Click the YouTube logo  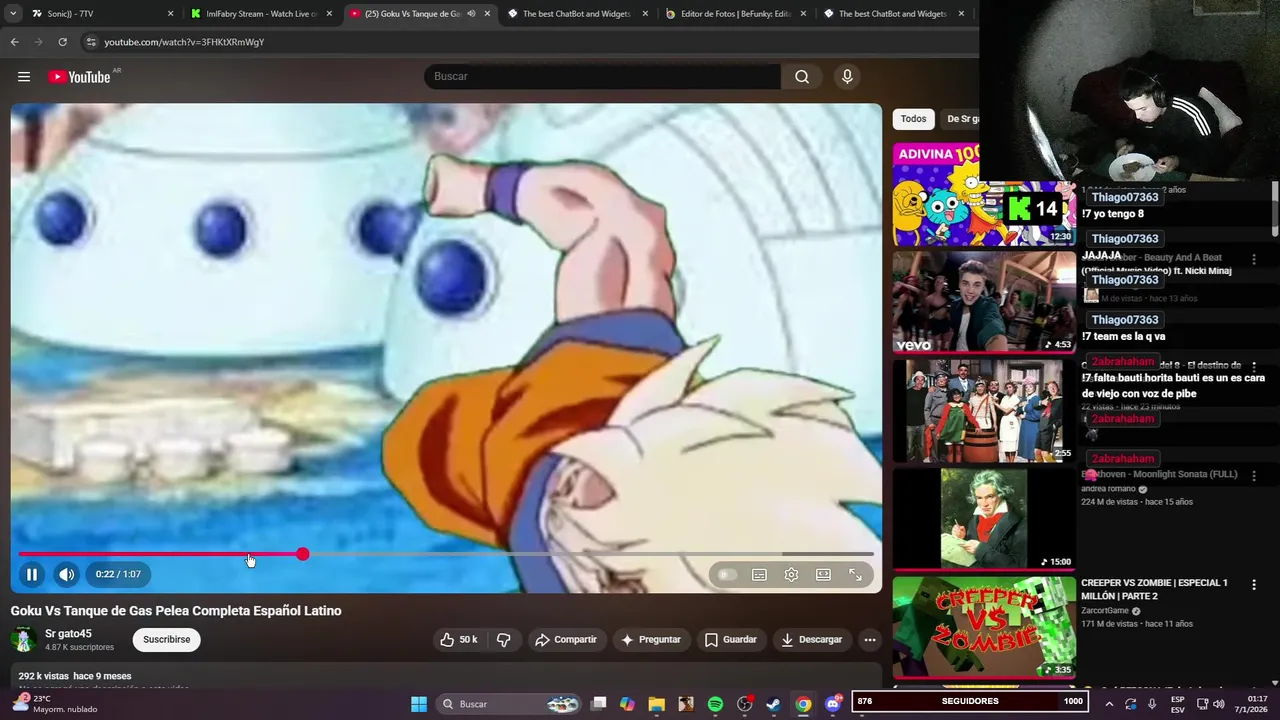tap(79, 77)
